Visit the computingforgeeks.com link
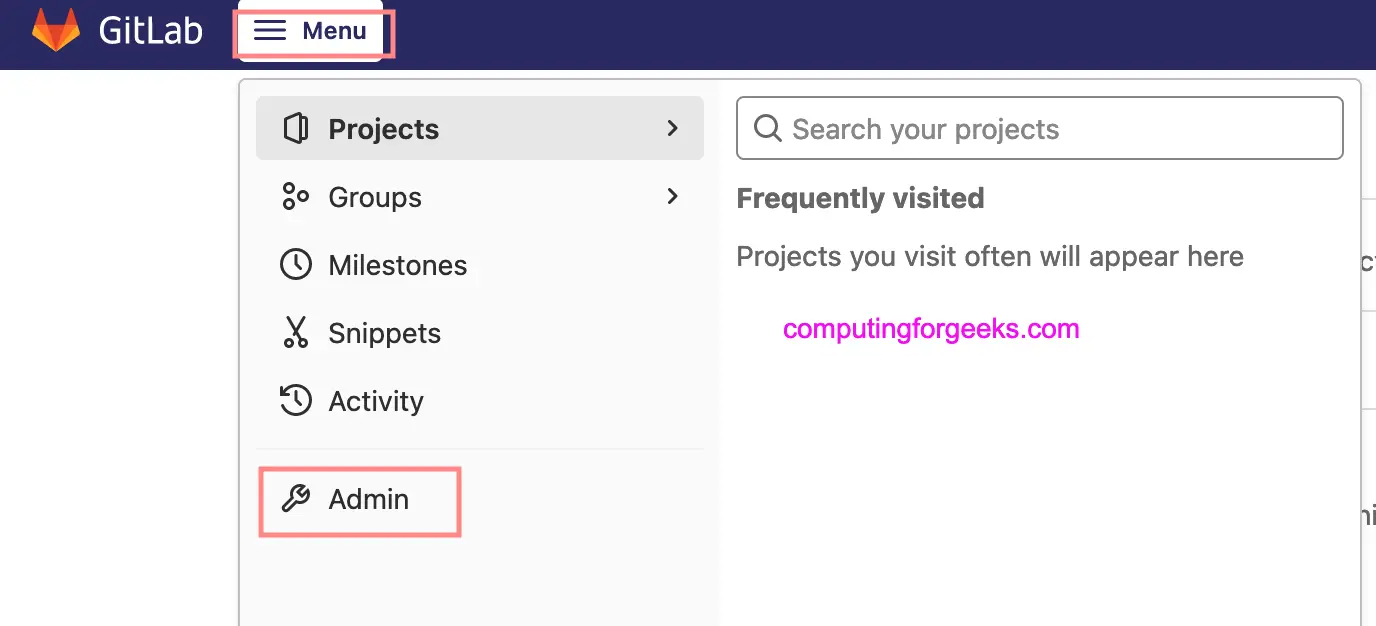This screenshot has height=626, width=1376. click(931, 329)
